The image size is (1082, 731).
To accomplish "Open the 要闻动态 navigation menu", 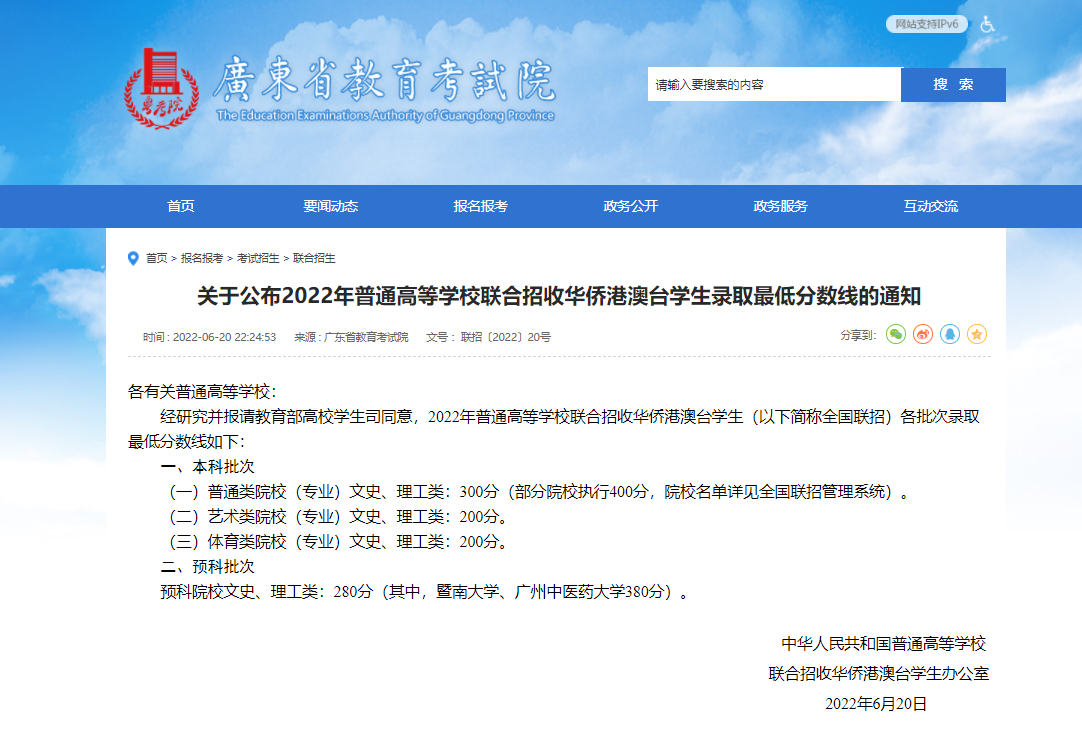I will 331,206.
